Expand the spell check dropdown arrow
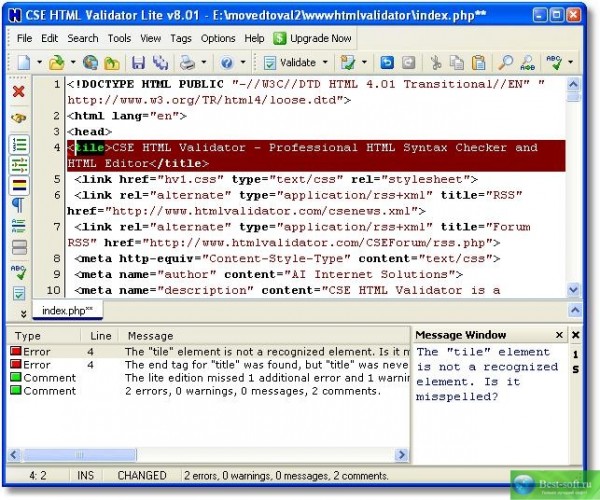The height and width of the screenshot is (500, 600). [x=571, y=62]
